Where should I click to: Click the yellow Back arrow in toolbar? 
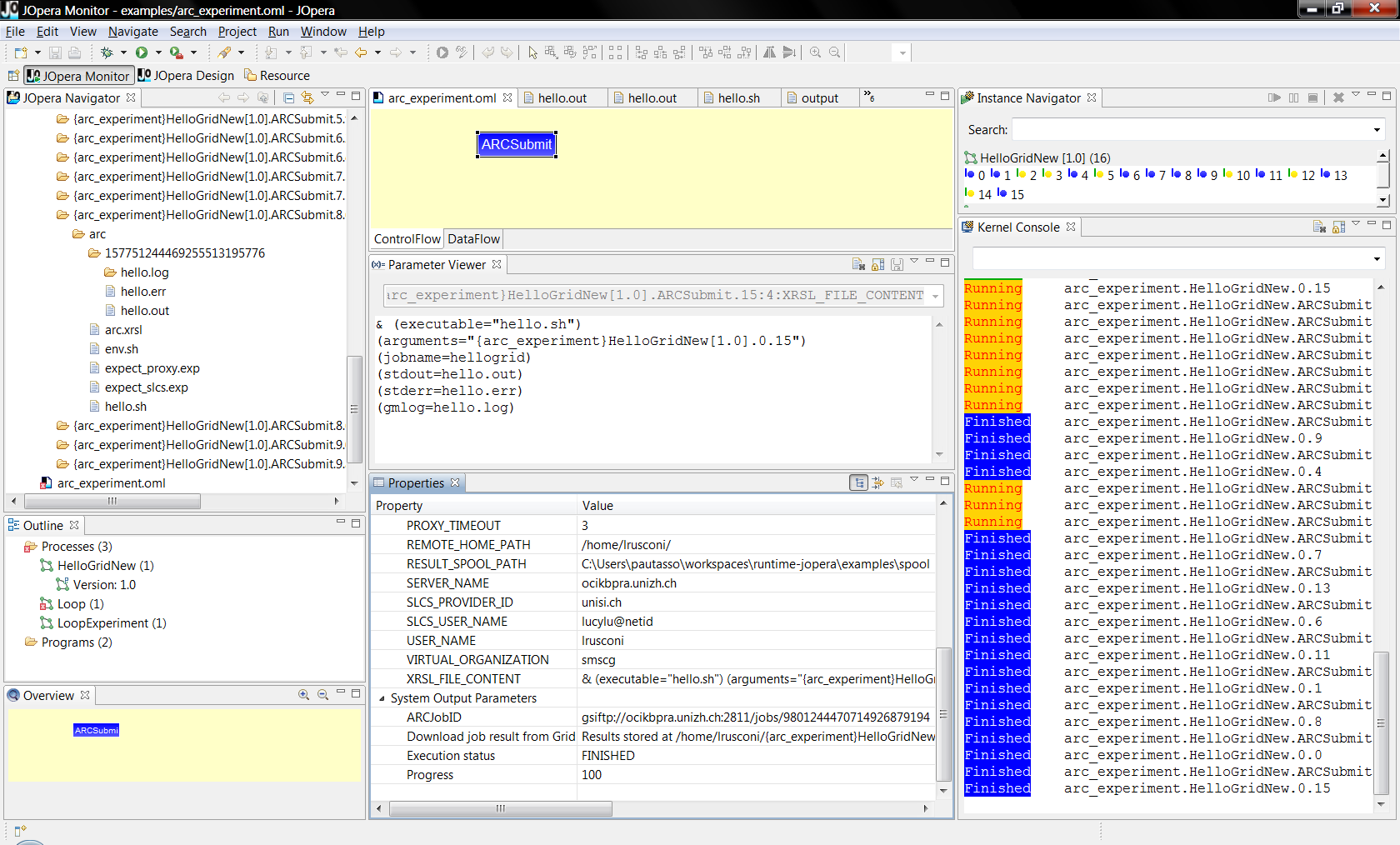tap(361, 52)
